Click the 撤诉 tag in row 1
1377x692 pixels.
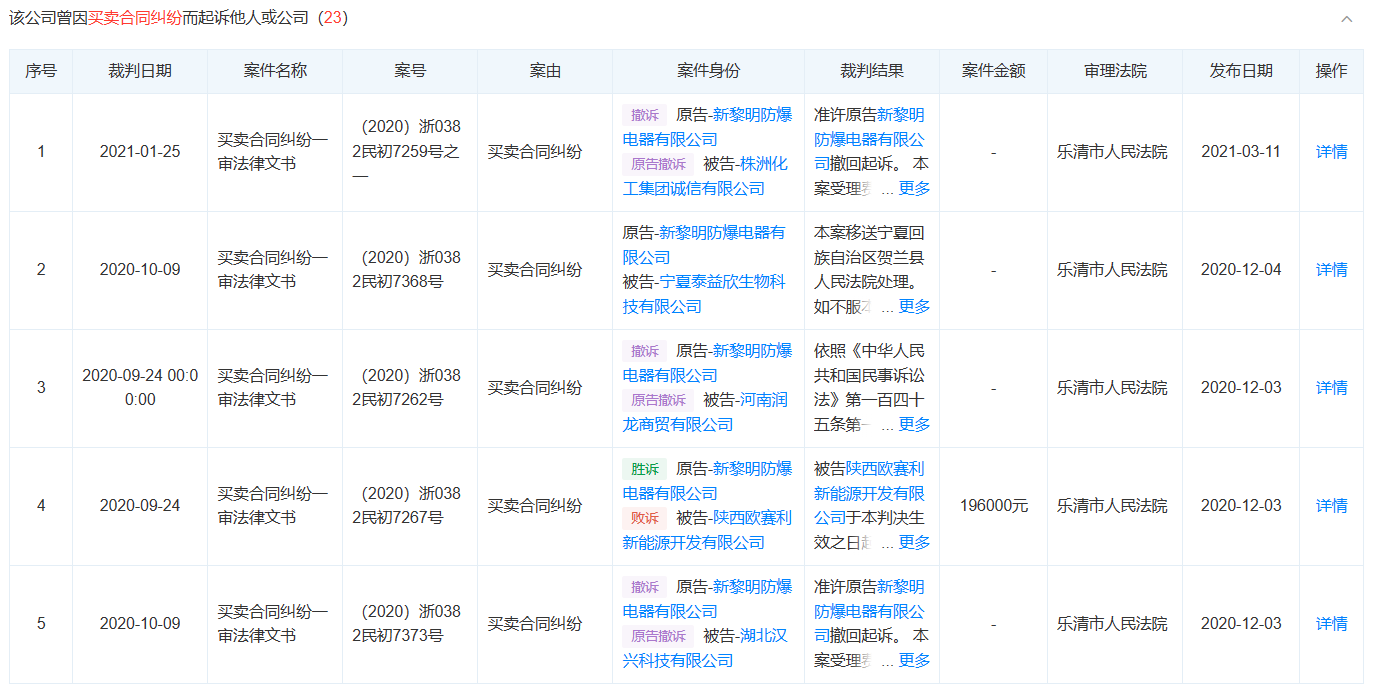(x=644, y=115)
